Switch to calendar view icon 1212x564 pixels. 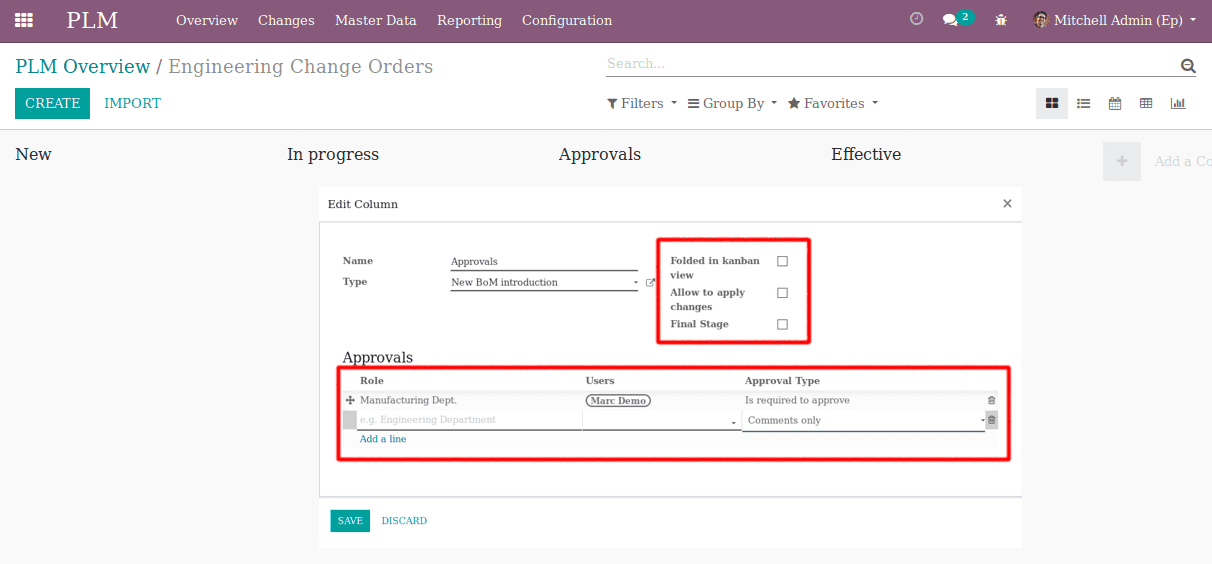[x=1115, y=103]
